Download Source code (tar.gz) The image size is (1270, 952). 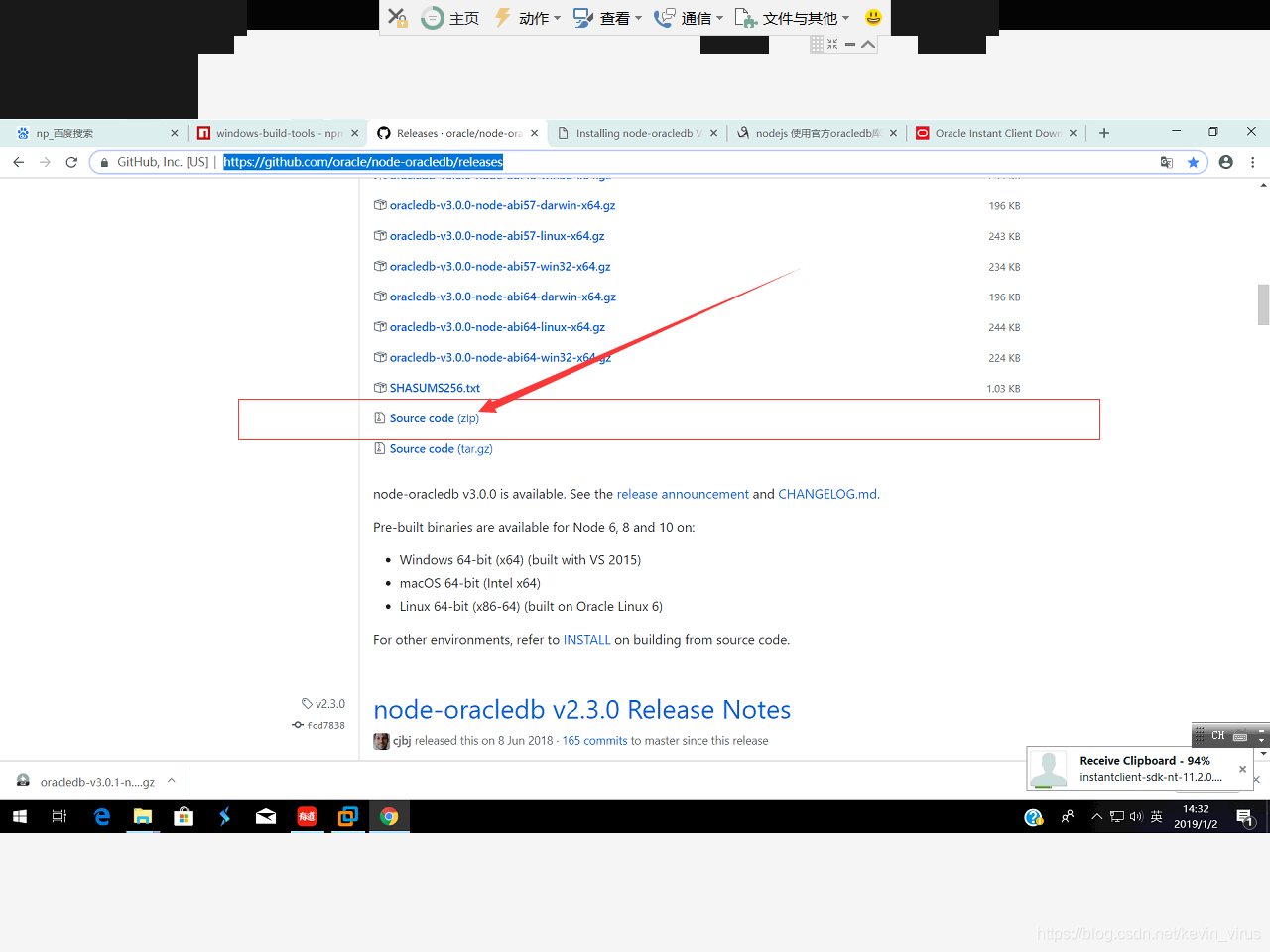(441, 449)
